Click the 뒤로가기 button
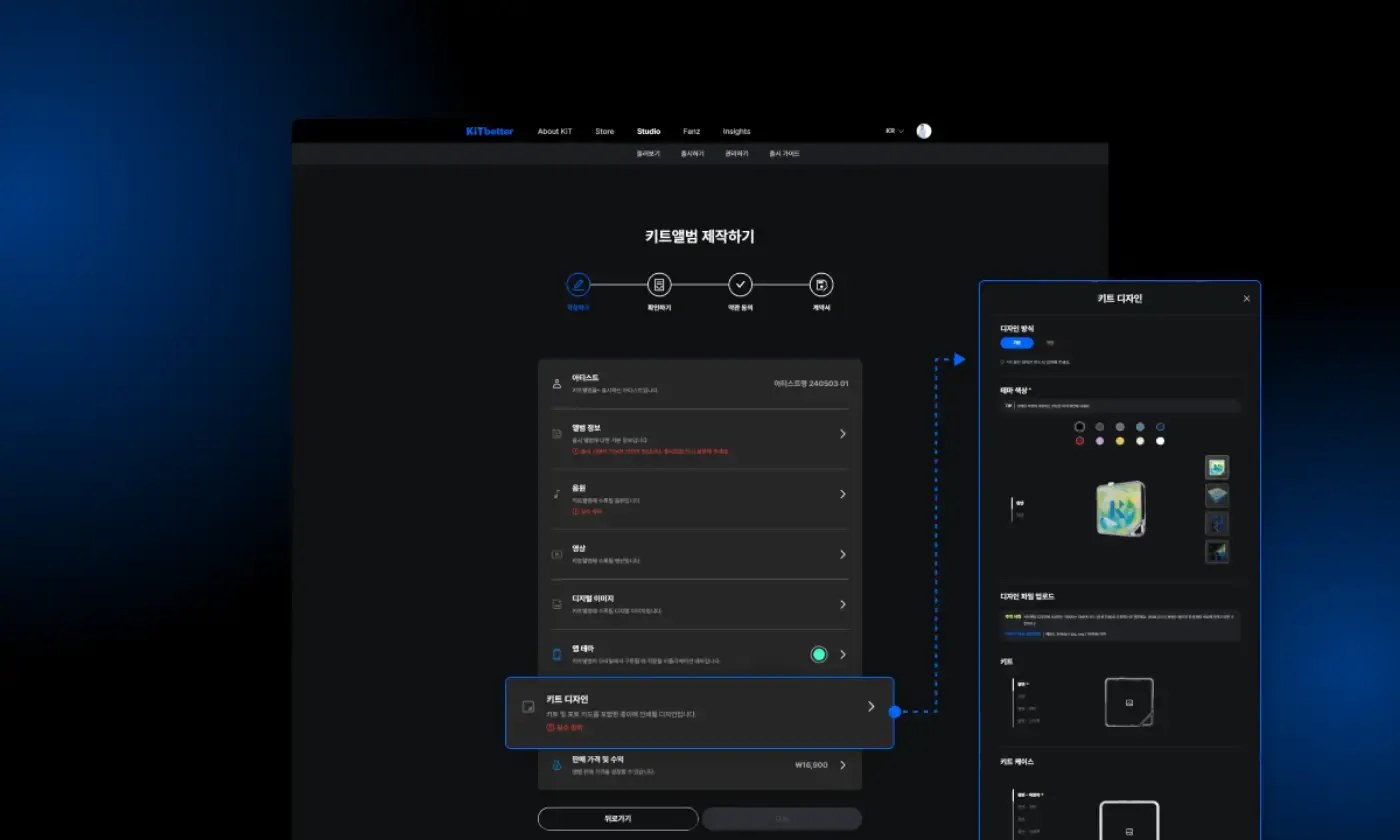This screenshot has height=840, width=1400. [x=618, y=818]
